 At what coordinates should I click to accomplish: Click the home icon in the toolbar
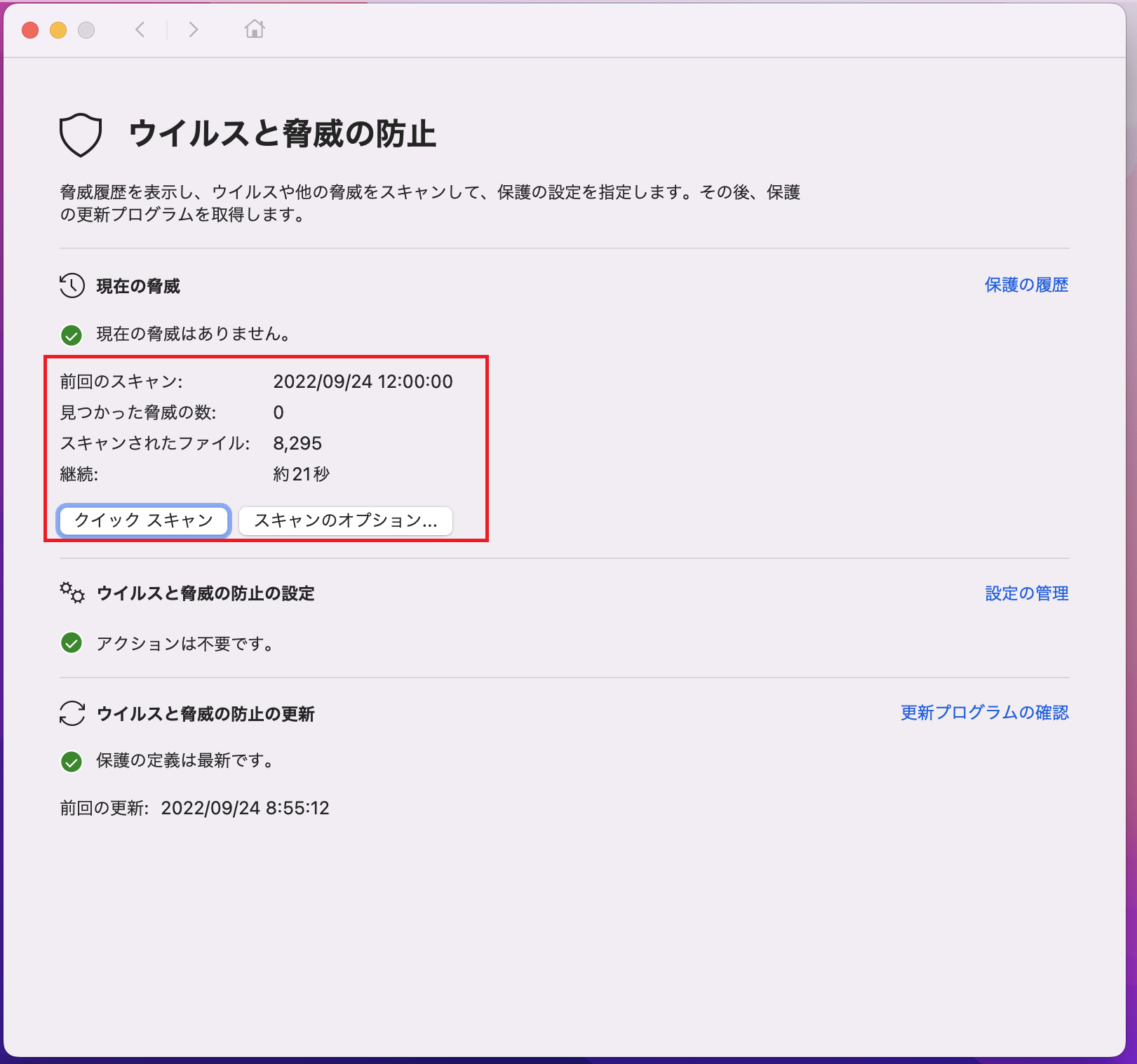(x=255, y=29)
